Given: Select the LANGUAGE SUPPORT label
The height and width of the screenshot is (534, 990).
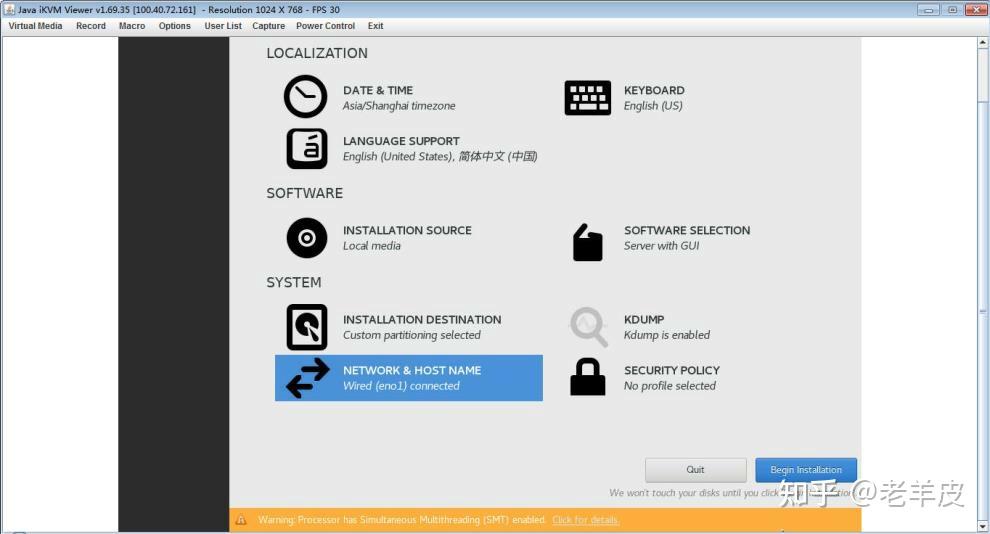Looking at the screenshot, I should point(402,141).
